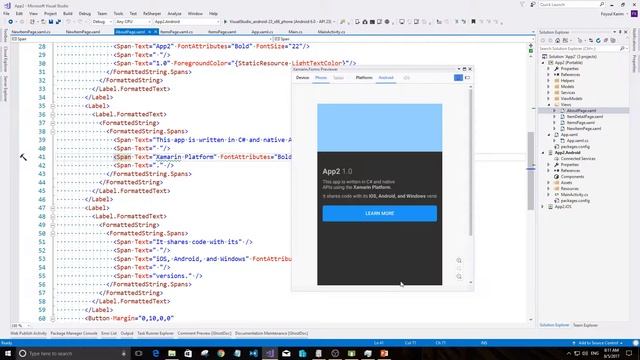640x360 pixels.
Task: Open the Any CPU platform dropdown
Action: 133,22
